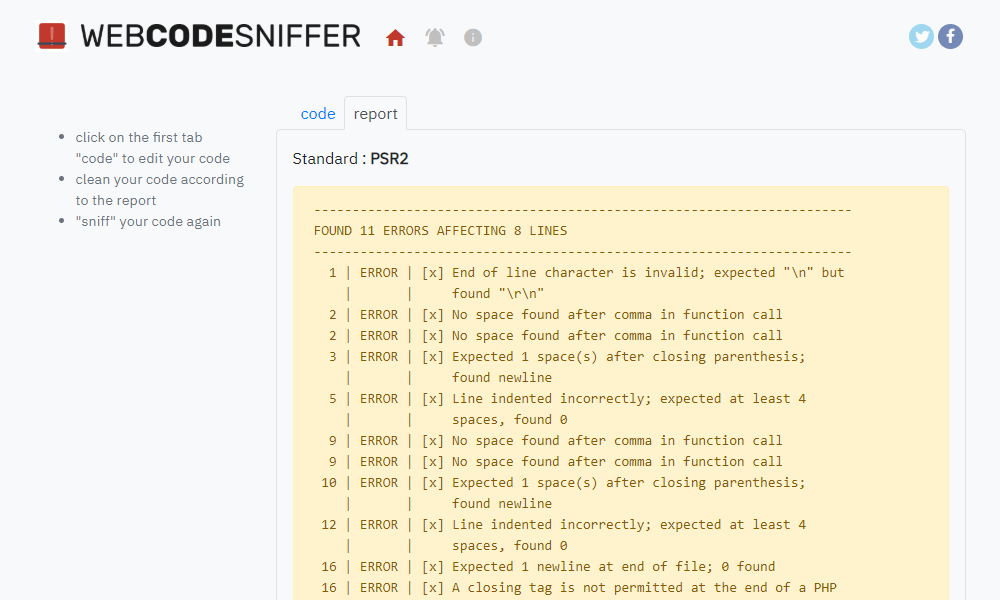Screen dimensions: 1000x600
Task: Select the report tab
Action: coord(375,113)
